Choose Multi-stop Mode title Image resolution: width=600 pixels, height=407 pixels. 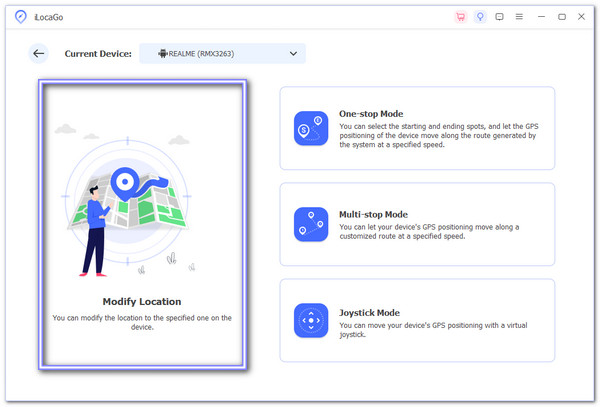pyautogui.click(x=373, y=214)
